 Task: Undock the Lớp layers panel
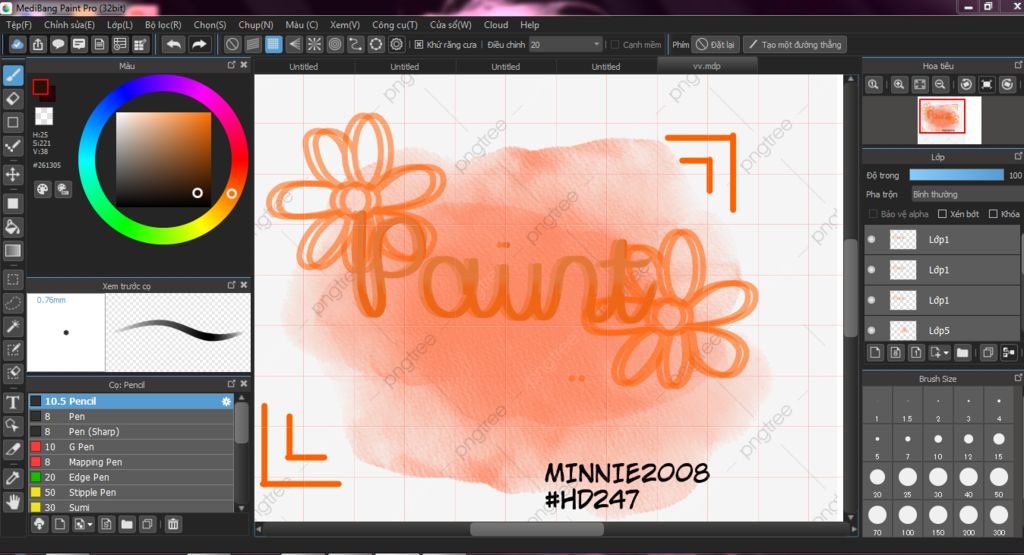point(1018,157)
